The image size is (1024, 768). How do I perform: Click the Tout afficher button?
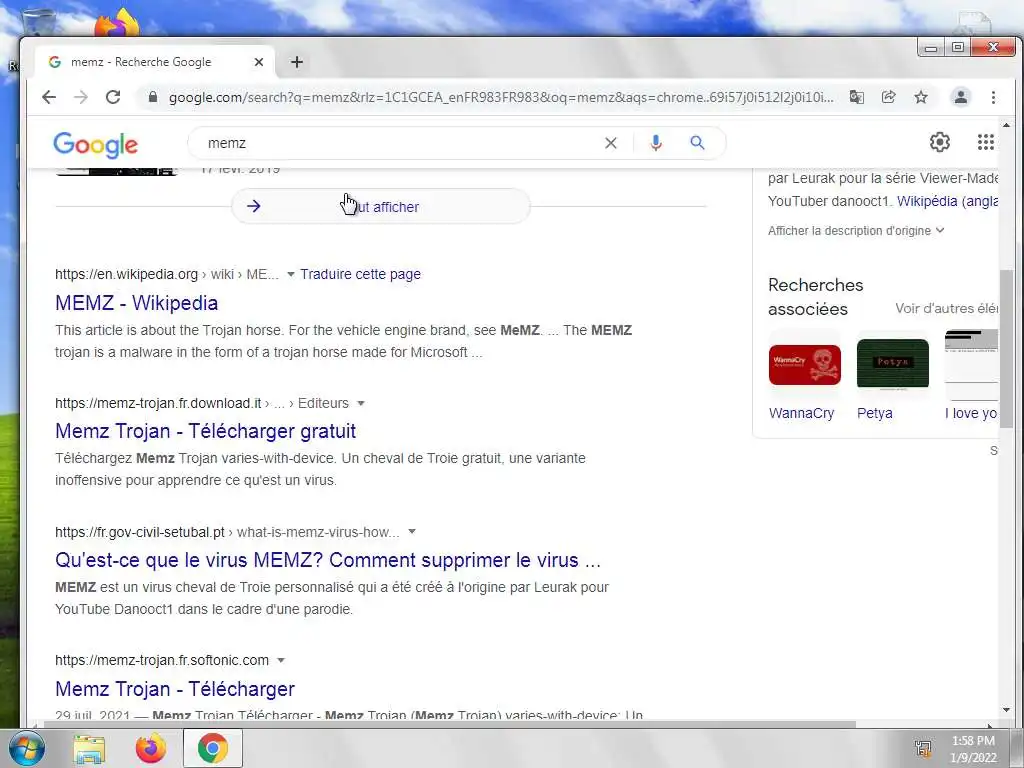coord(381,206)
